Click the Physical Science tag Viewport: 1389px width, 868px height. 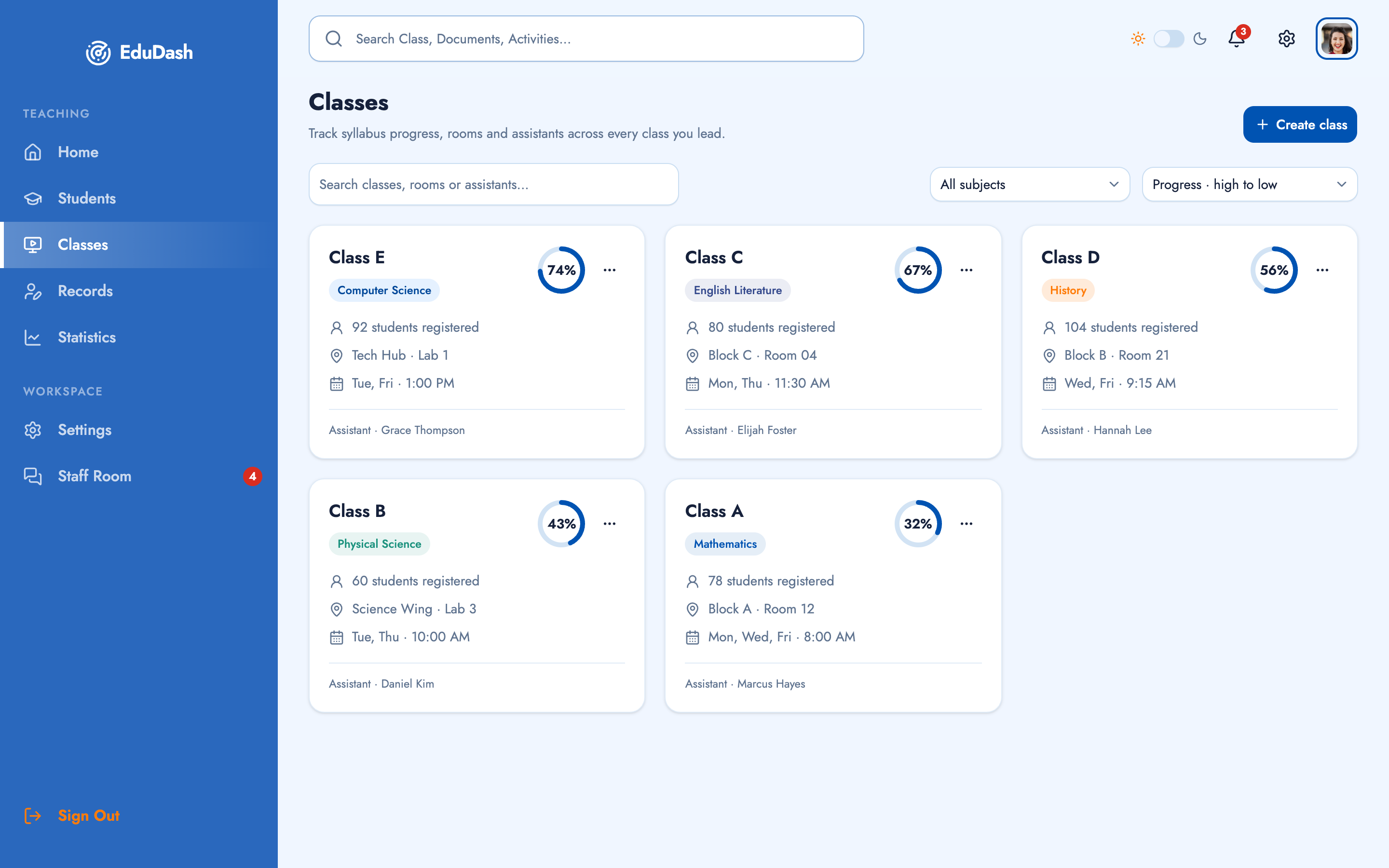coord(379,544)
